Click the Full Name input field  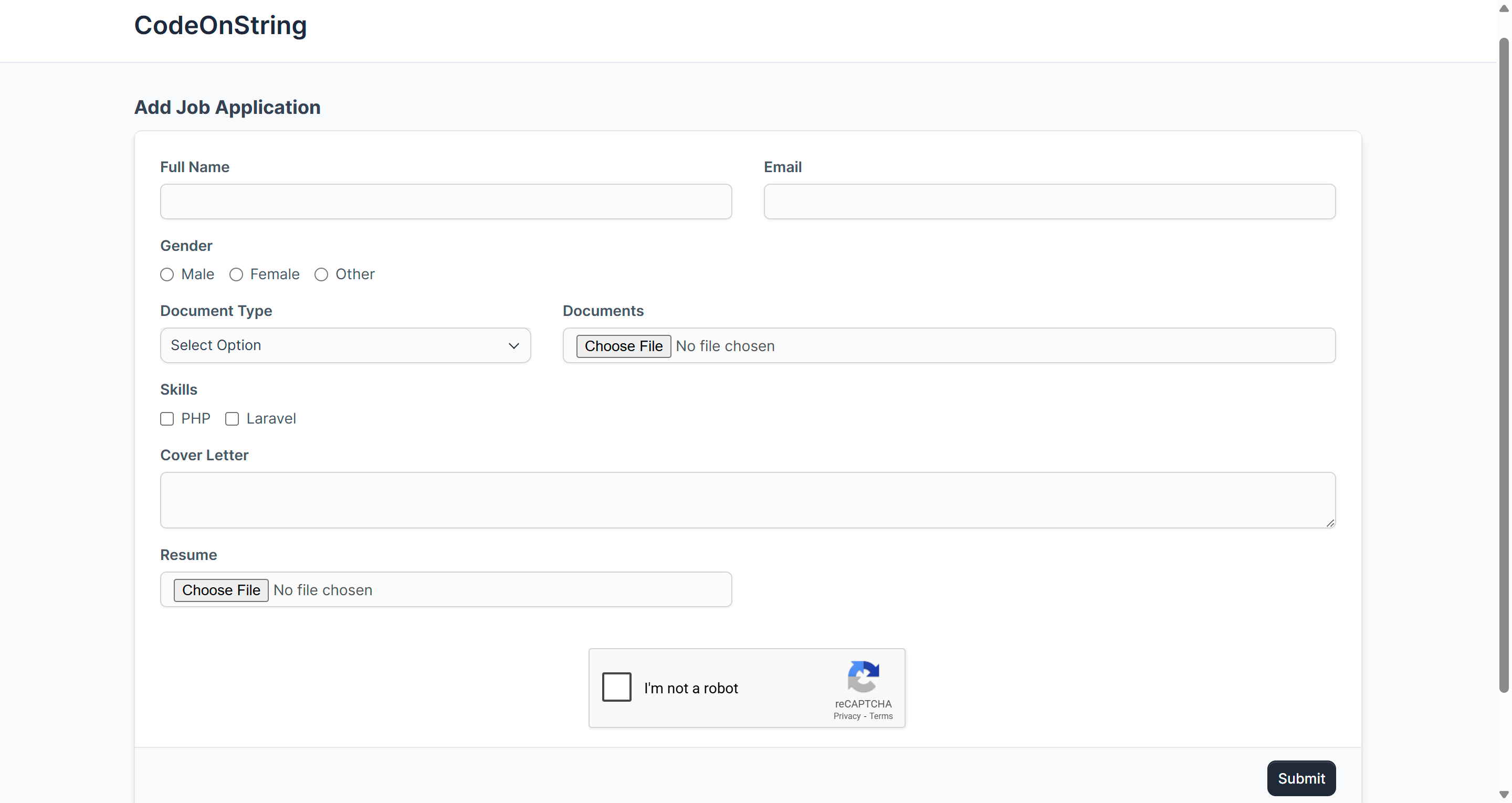pyautogui.click(x=446, y=202)
